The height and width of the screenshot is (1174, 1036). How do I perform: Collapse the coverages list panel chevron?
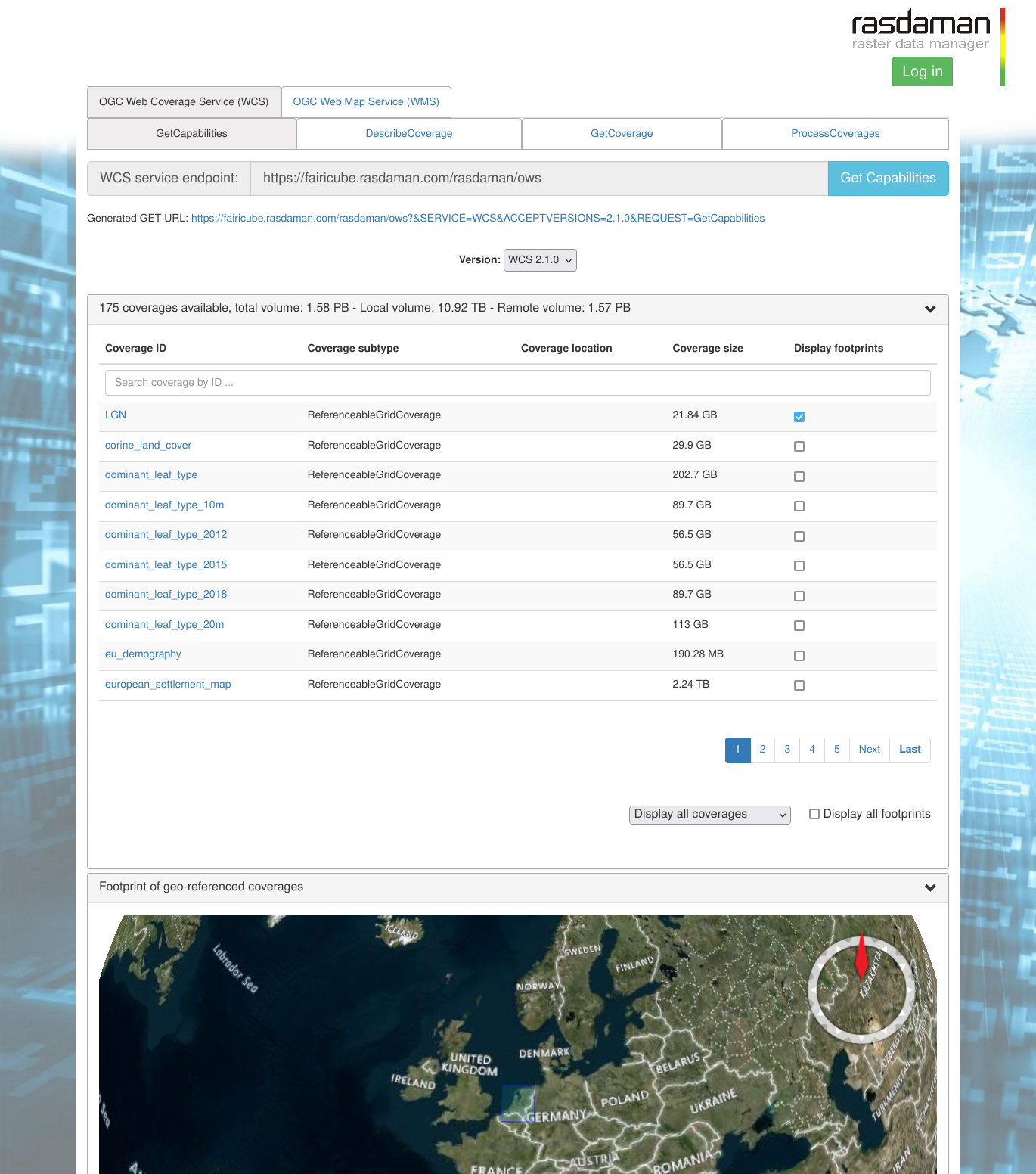(930, 309)
